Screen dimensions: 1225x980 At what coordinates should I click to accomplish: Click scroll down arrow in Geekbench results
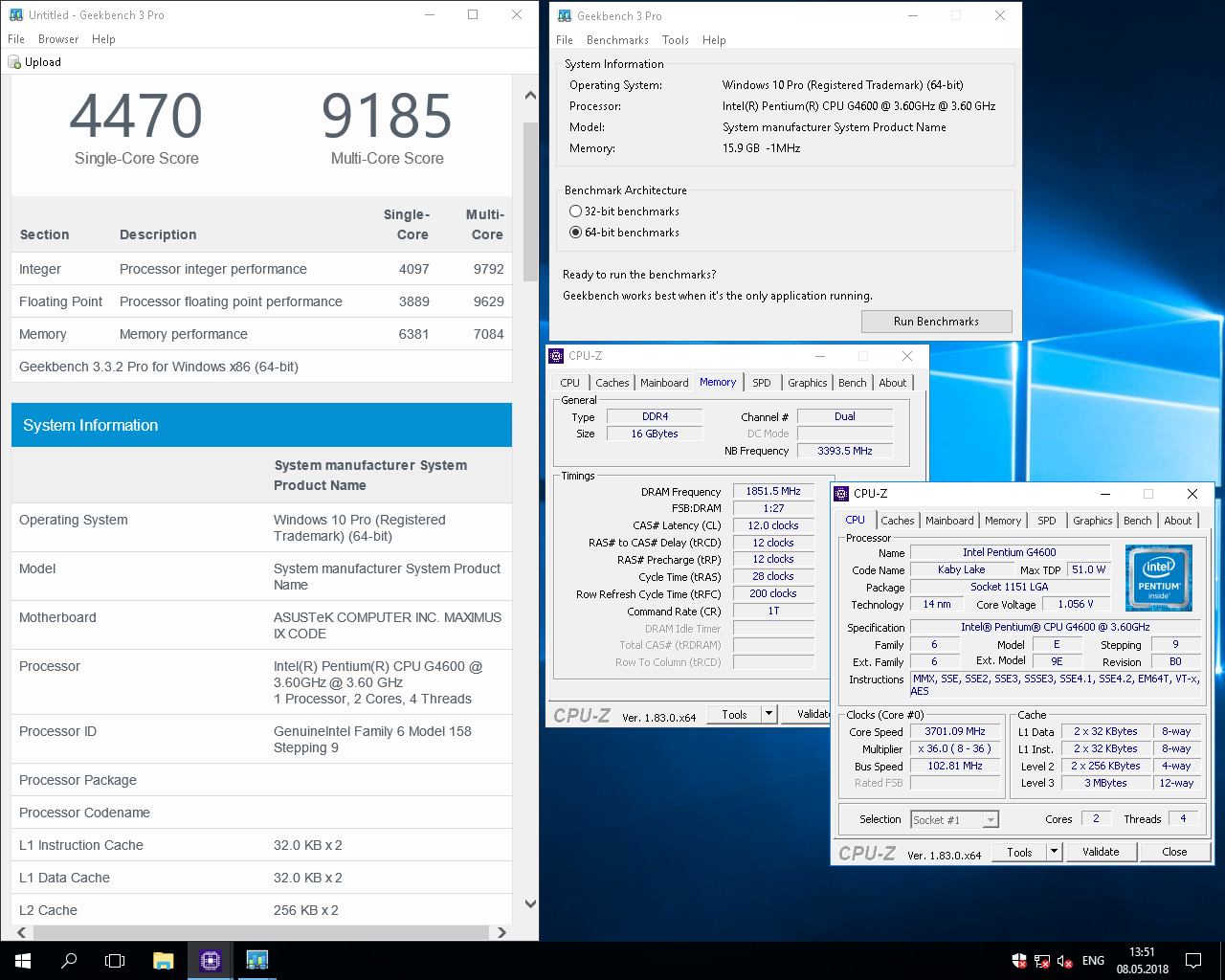(530, 903)
